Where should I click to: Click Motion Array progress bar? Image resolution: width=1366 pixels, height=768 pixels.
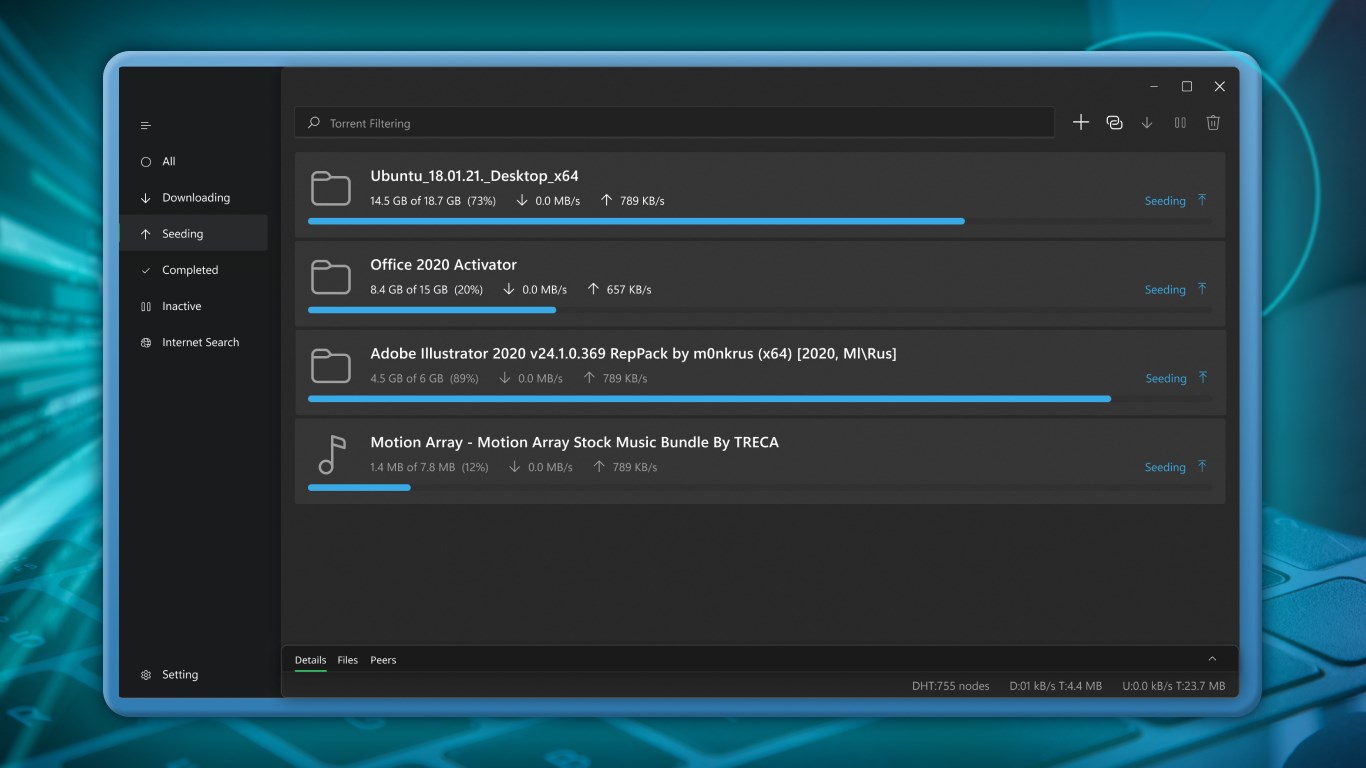(760, 488)
